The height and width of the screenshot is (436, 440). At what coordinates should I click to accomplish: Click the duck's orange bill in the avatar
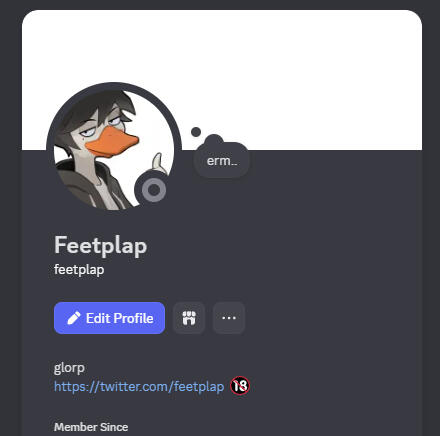tap(111, 143)
